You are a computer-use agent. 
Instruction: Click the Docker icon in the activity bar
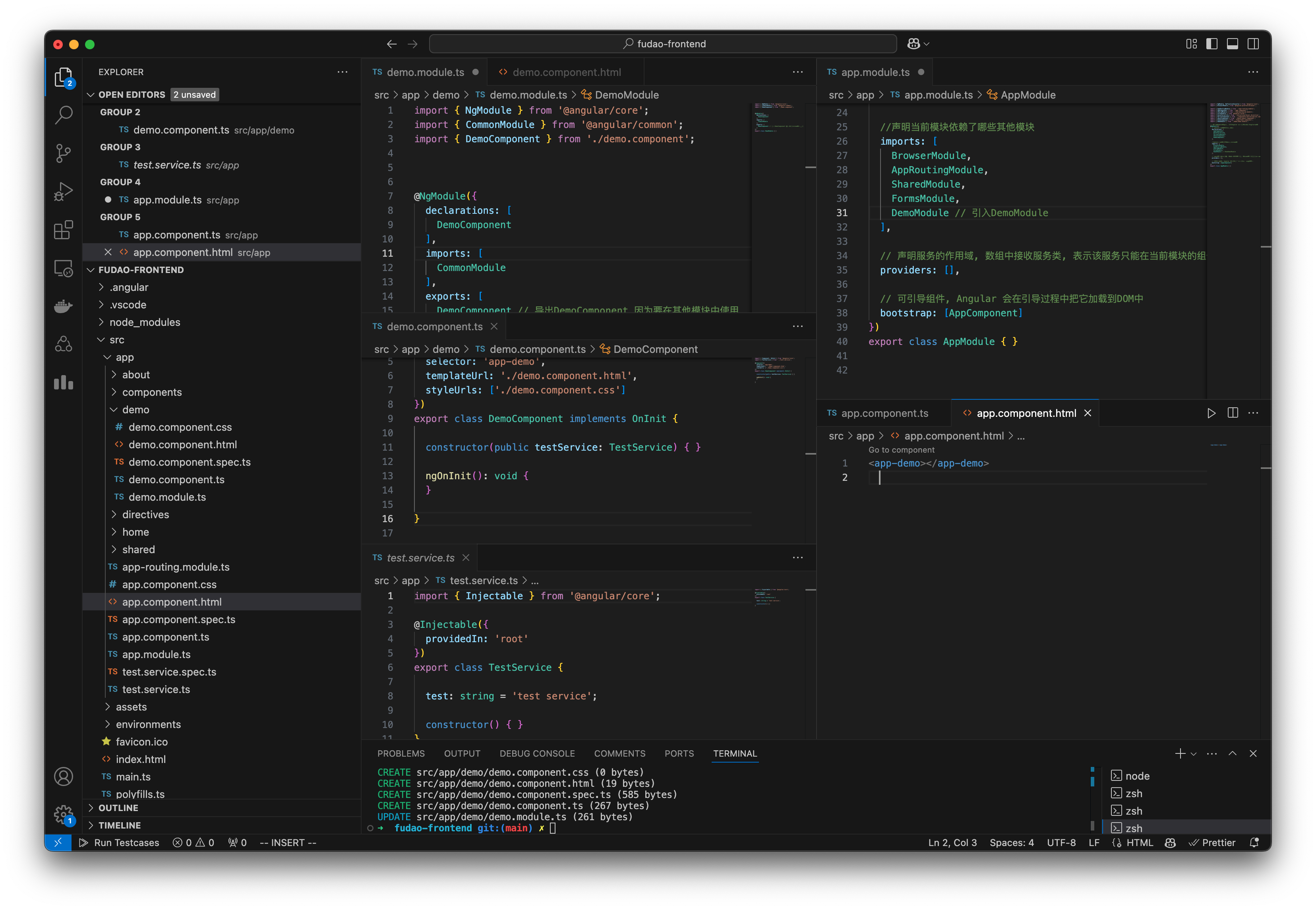[x=63, y=306]
